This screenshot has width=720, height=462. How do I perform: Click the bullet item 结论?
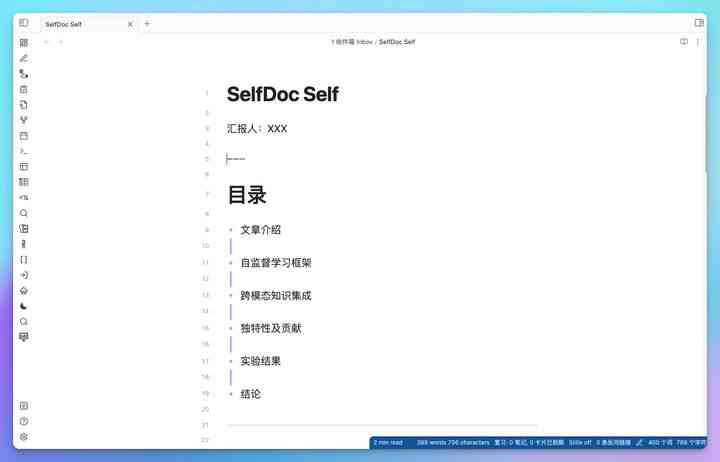[251, 394]
